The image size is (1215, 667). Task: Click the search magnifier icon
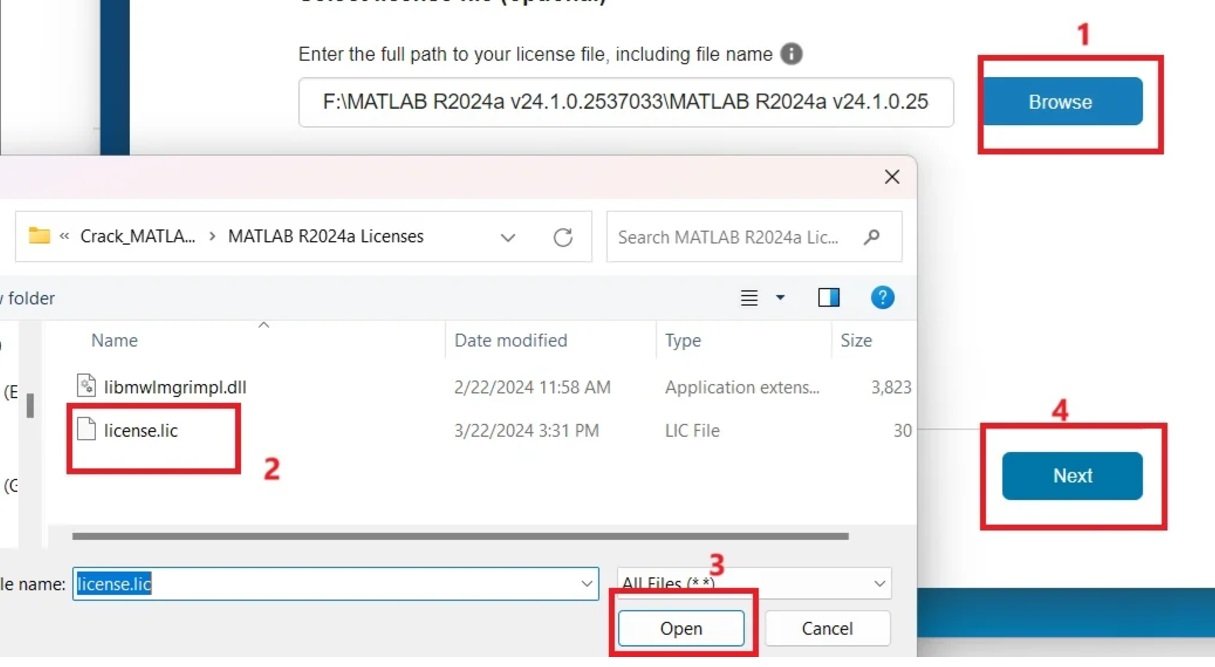click(x=872, y=237)
